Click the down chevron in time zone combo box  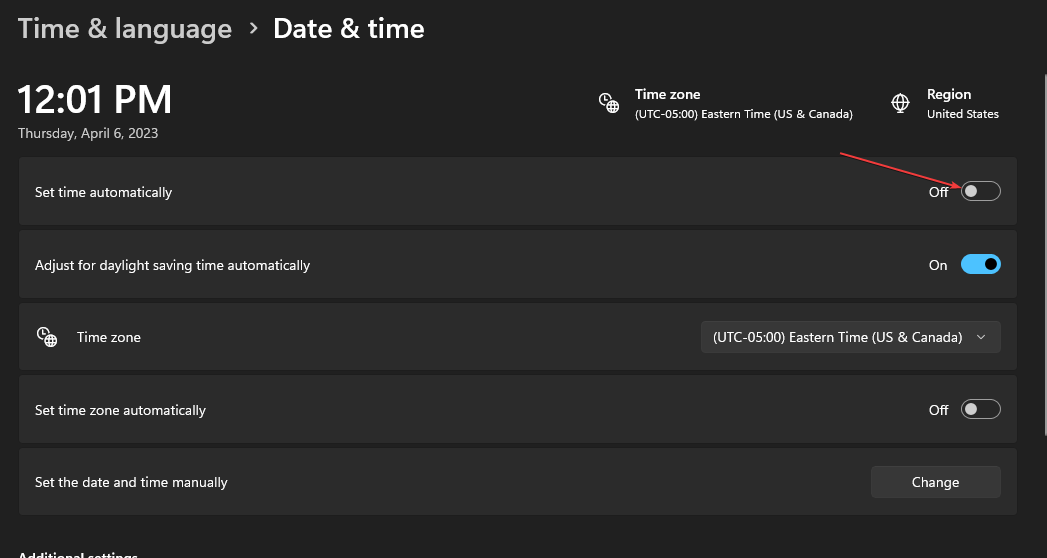[981, 338]
